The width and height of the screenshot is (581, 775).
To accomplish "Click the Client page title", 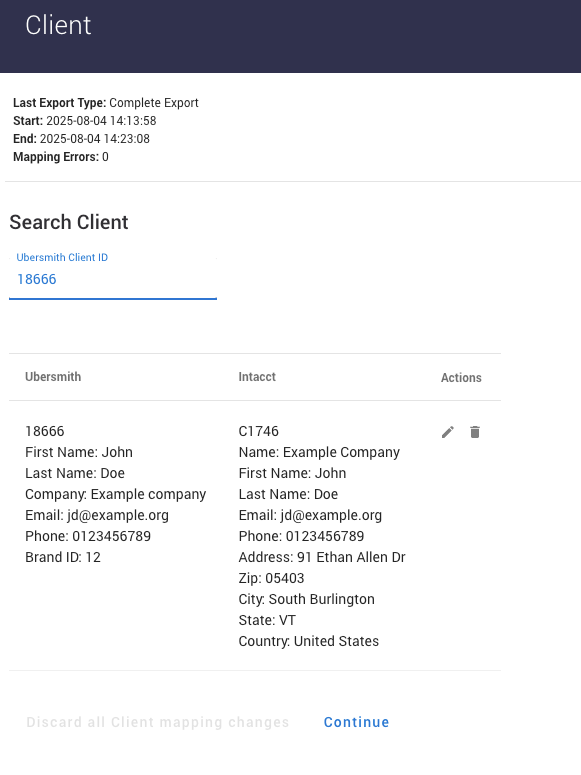I will 58,25.
